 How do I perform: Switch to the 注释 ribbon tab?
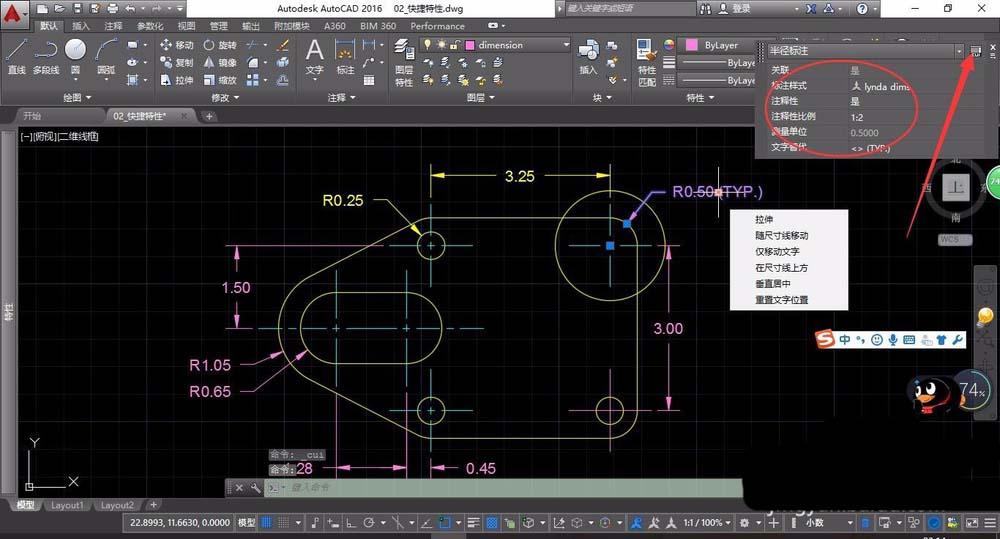pyautogui.click(x=113, y=26)
